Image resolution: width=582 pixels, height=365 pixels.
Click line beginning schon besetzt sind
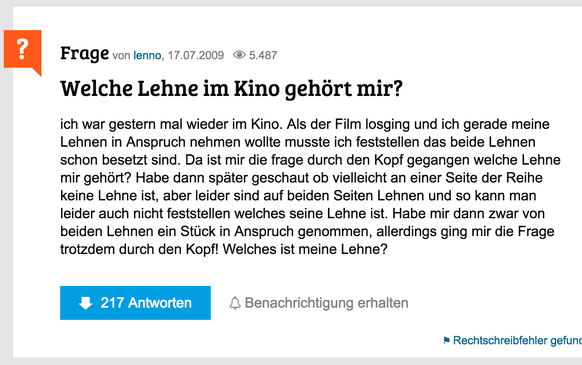(310, 160)
